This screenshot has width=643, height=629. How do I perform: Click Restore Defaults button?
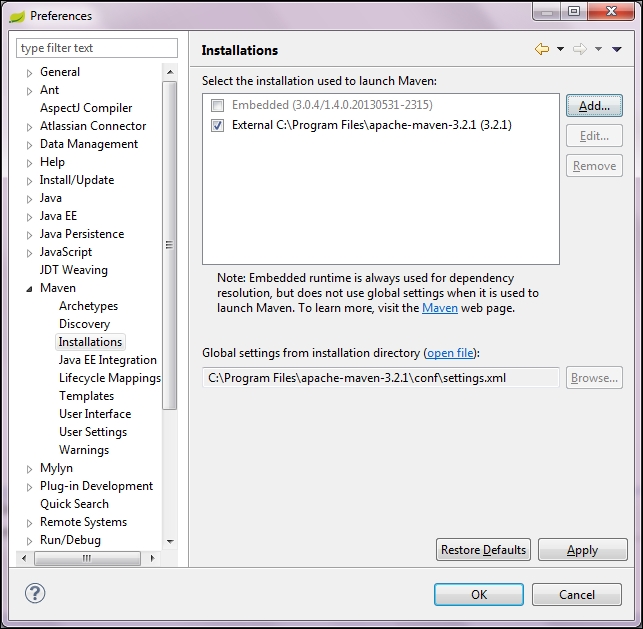[x=483, y=549]
